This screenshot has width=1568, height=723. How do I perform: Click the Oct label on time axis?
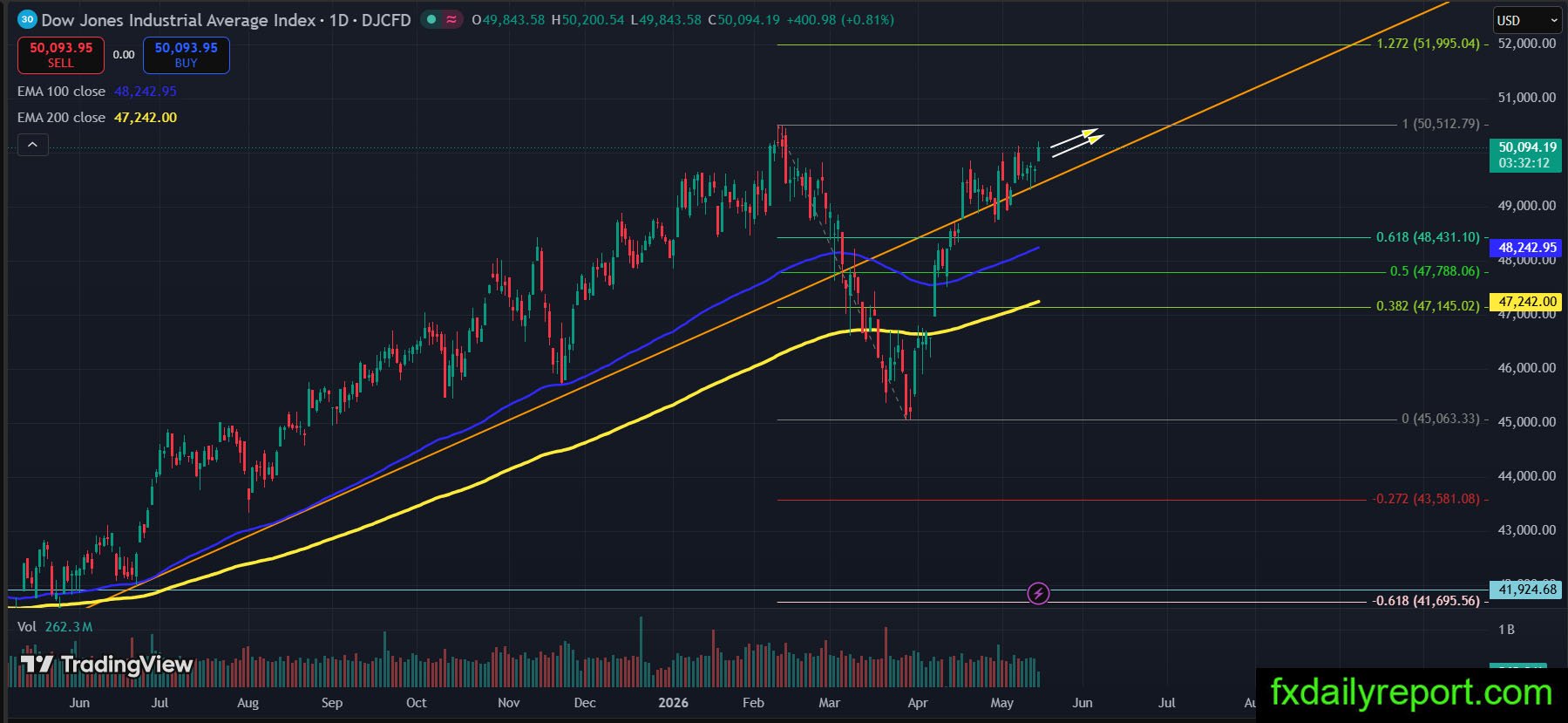coord(417,703)
